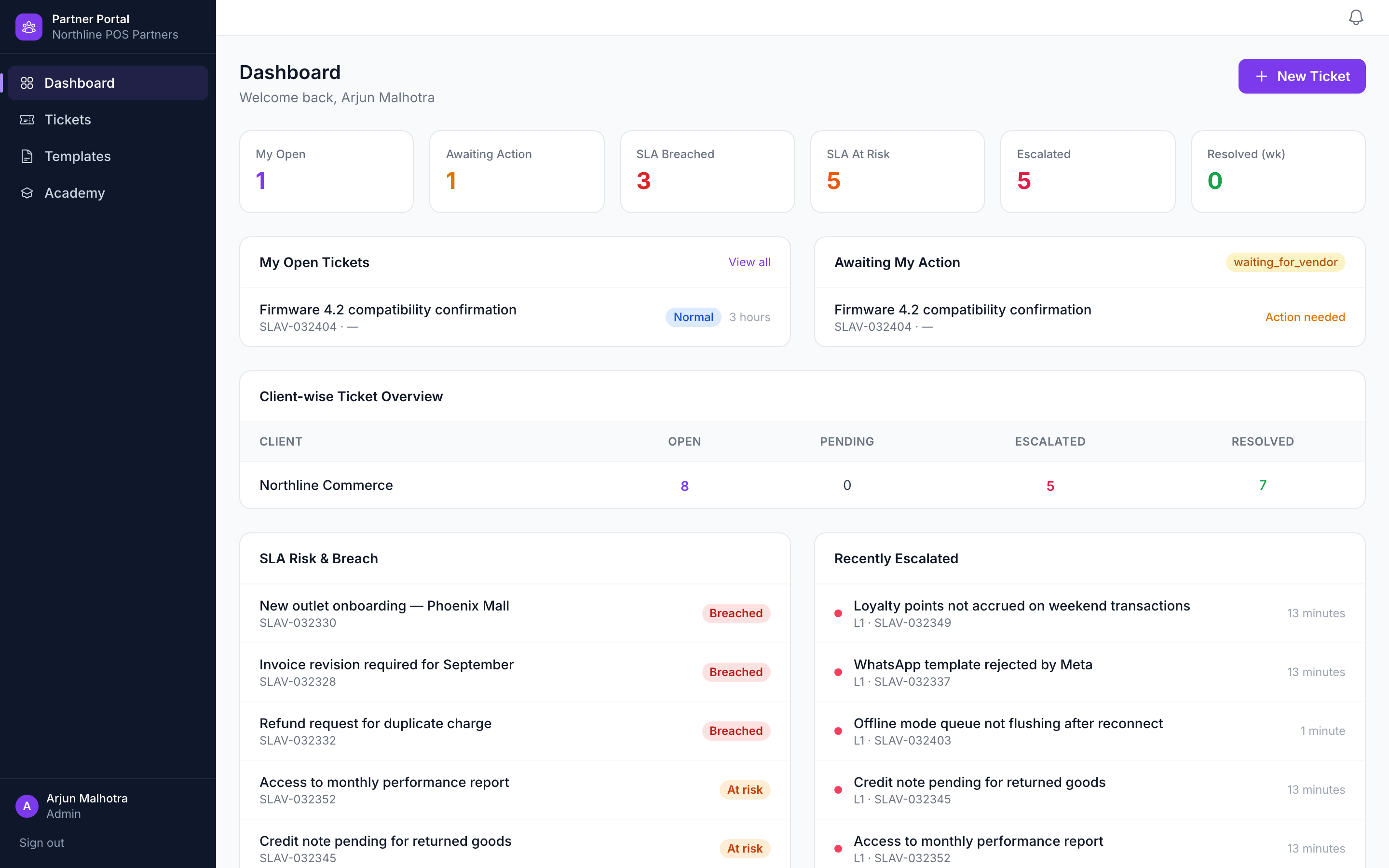
Task: Click the Partner Portal logo icon
Action: pos(29,27)
